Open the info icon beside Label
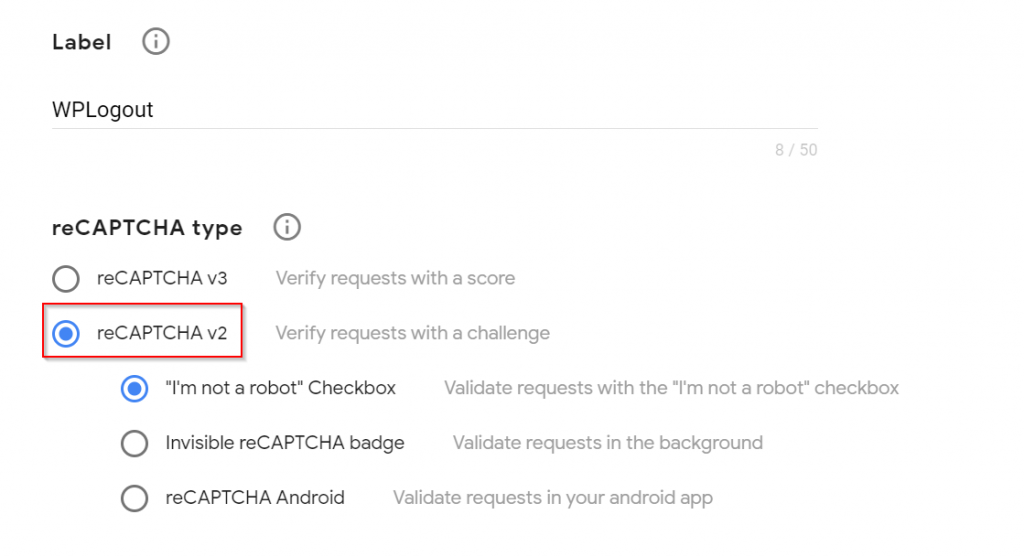1024x557 pixels. tap(155, 42)
